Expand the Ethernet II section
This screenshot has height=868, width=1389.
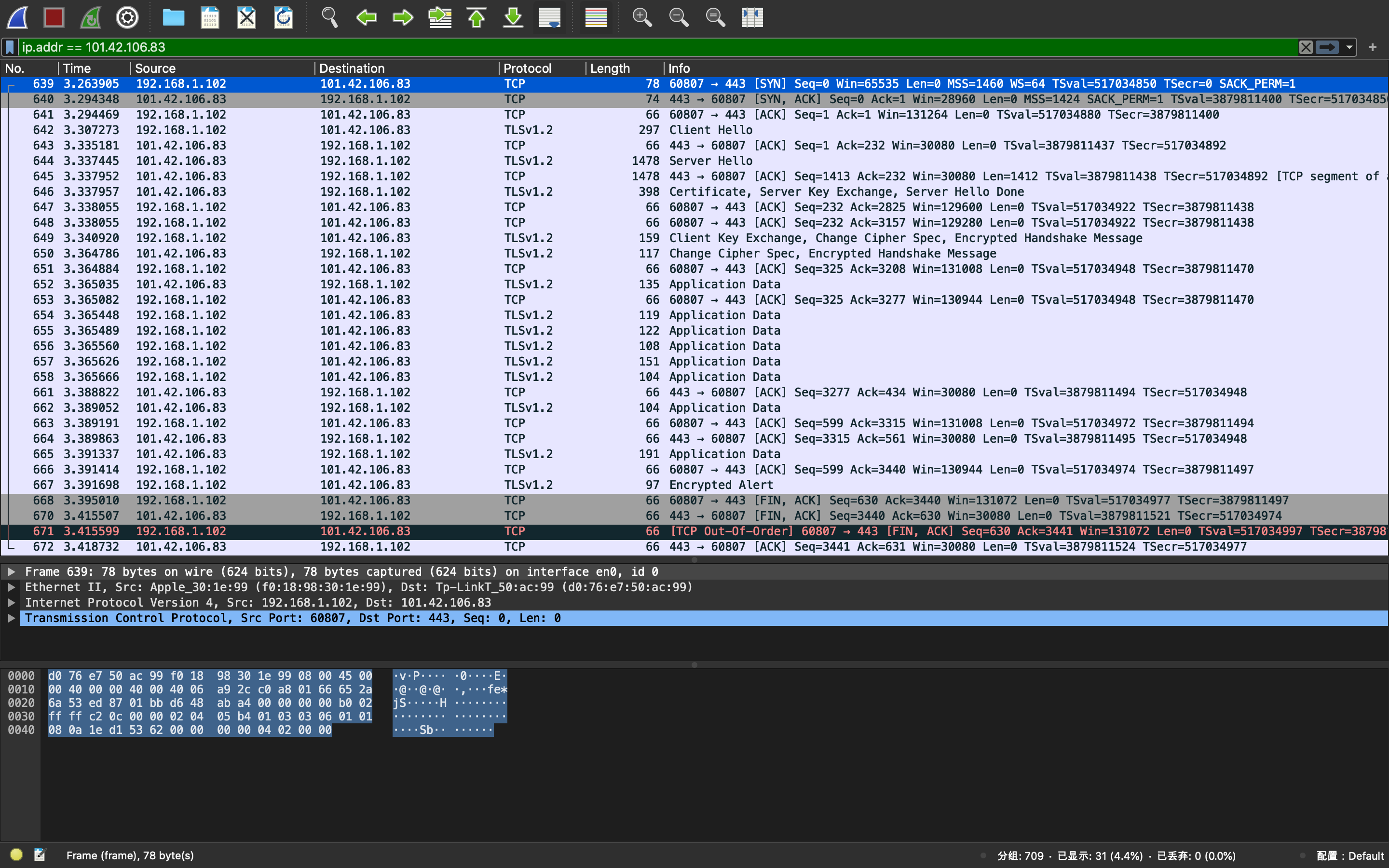pos(11,587)
